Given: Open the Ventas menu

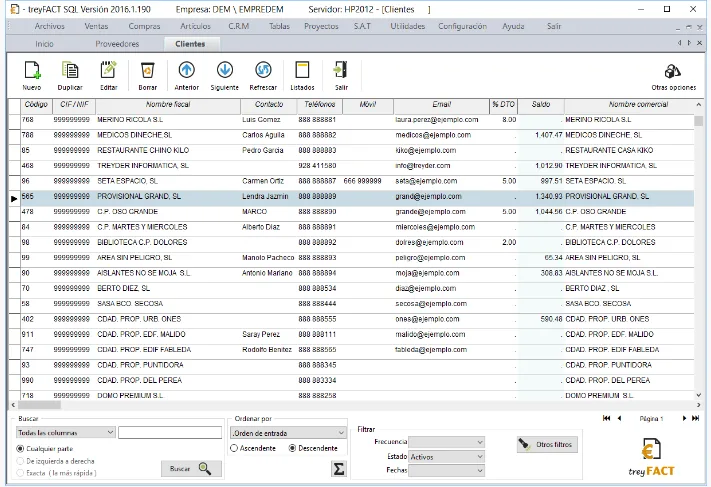Looking at the screenshot, I should pos(96,26).
